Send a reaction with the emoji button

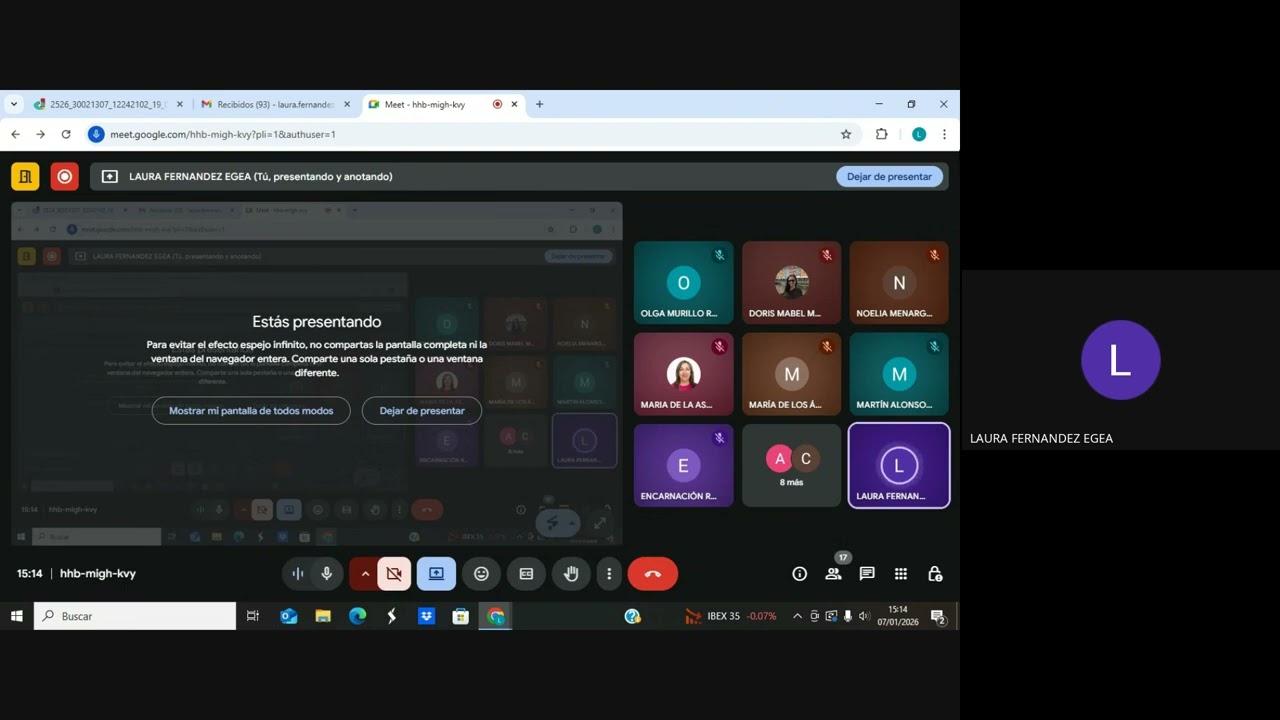(x=481, y=574)
